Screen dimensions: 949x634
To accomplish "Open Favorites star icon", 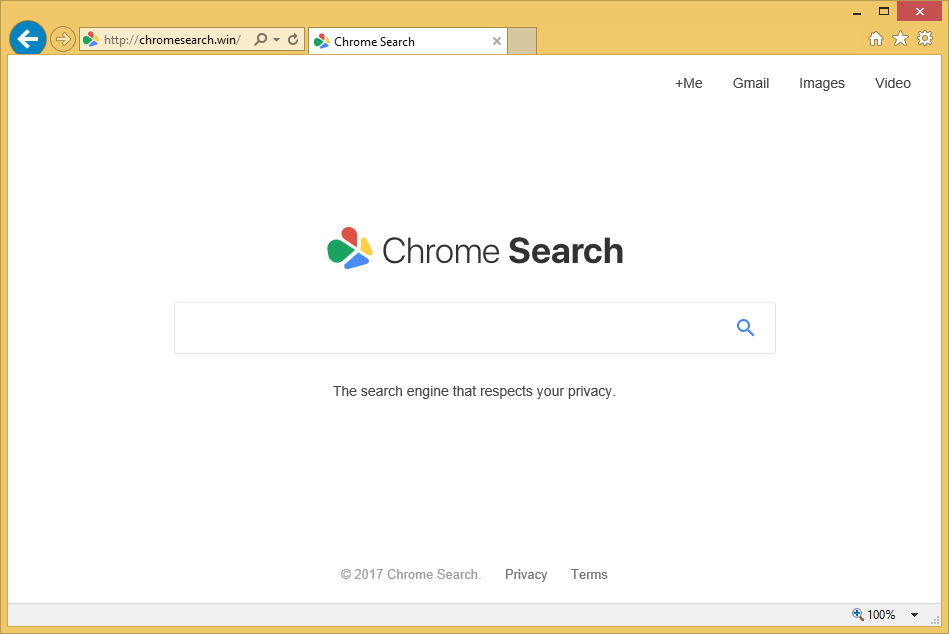I will tap(900, 39).
